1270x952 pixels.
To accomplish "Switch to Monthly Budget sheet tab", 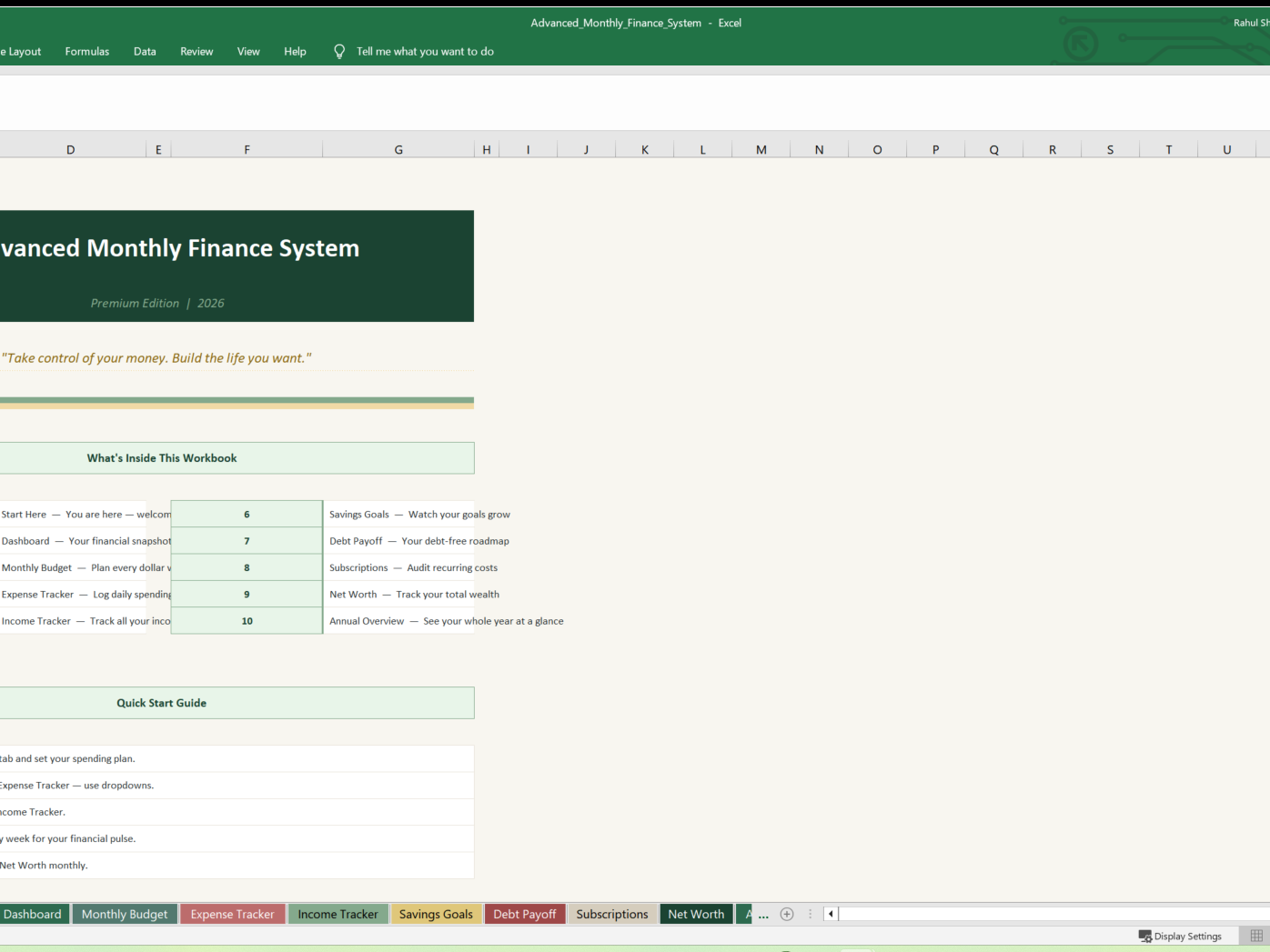I will tap(125, 914).
